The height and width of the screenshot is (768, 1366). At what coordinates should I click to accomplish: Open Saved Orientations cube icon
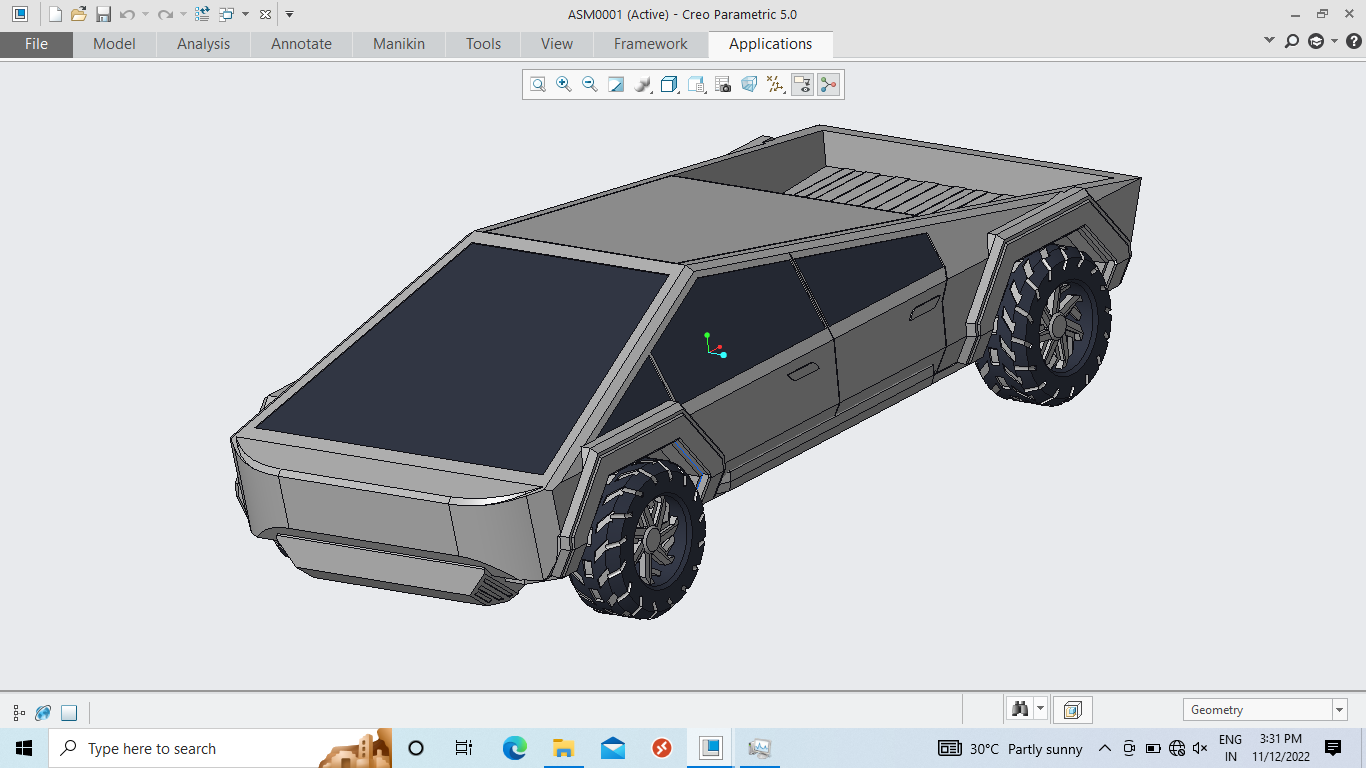point(670,85)
